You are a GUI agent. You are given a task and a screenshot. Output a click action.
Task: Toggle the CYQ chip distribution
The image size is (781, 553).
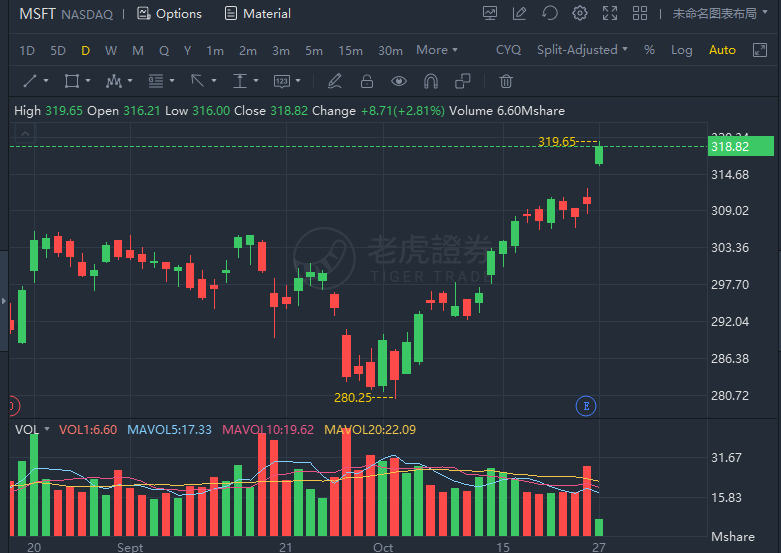[x=509, y=50]
